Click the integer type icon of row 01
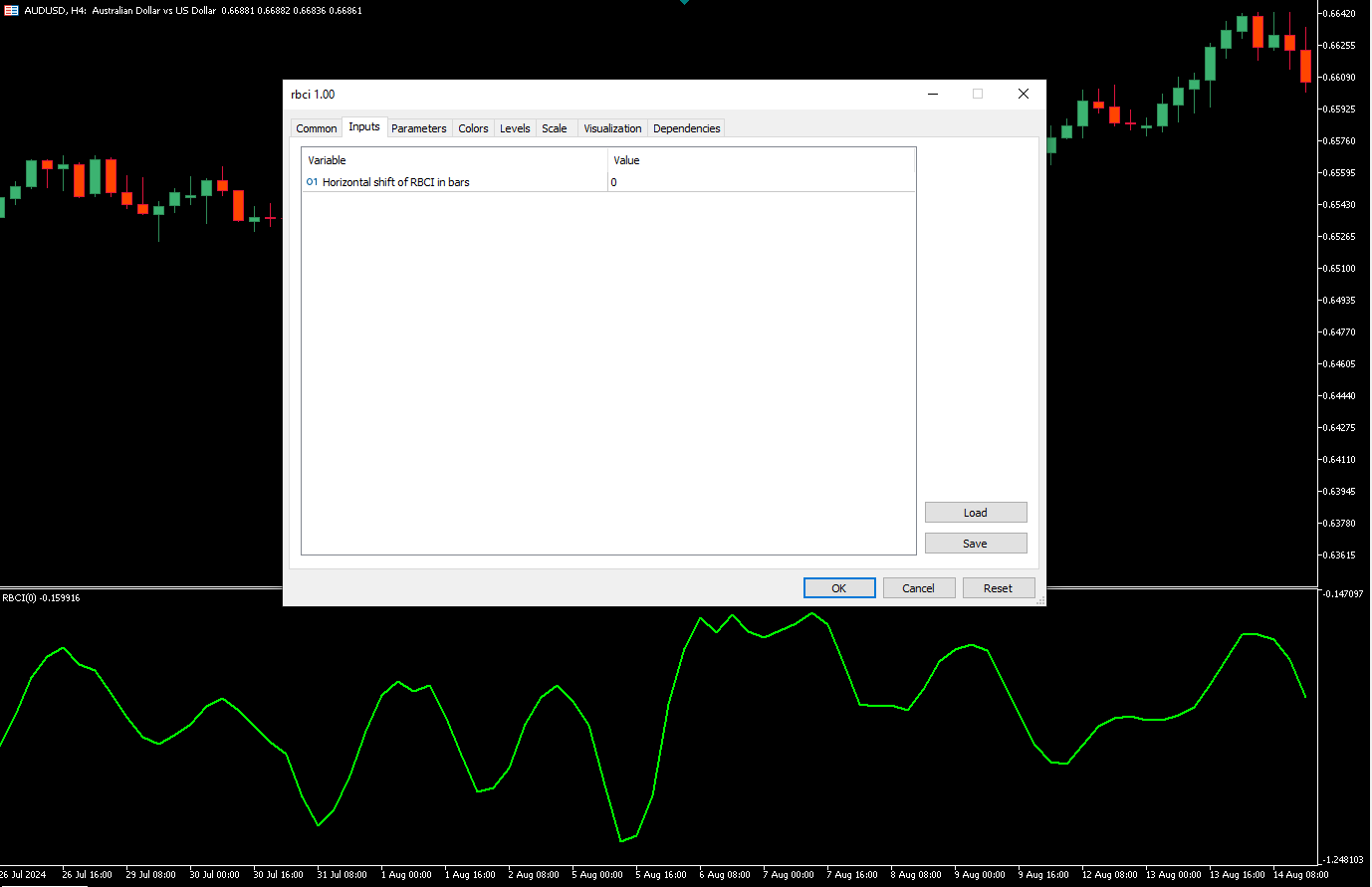Viewport: 1372px width, 887px height. click(x=312, y=182)
